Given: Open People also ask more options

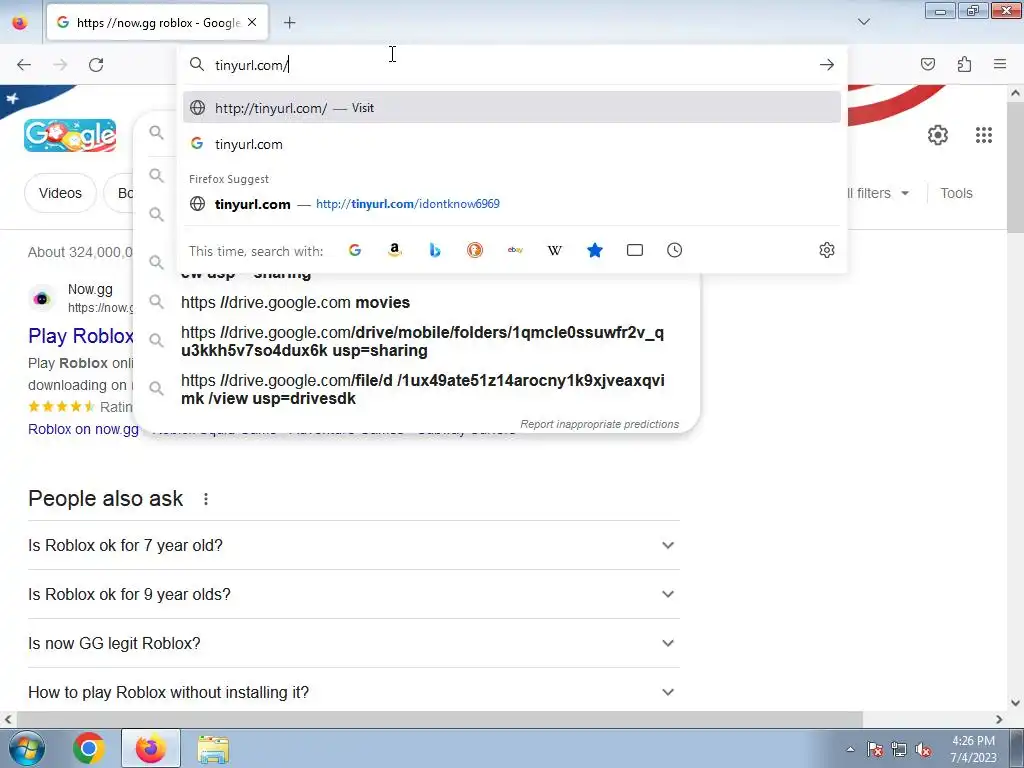Looking at the screenshot, I should 206,499.
